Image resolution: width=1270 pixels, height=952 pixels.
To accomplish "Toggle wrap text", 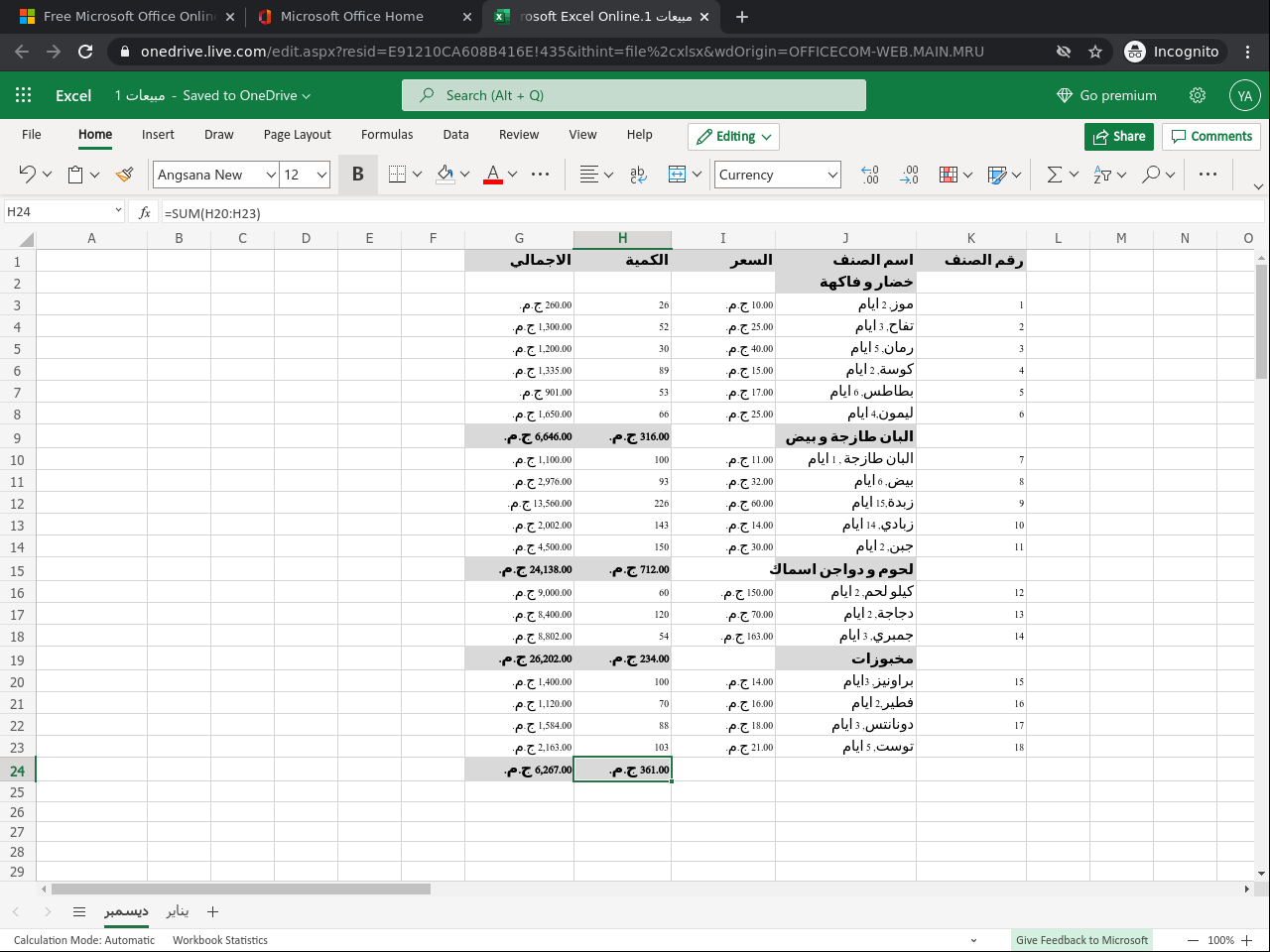I will [638, 175].
